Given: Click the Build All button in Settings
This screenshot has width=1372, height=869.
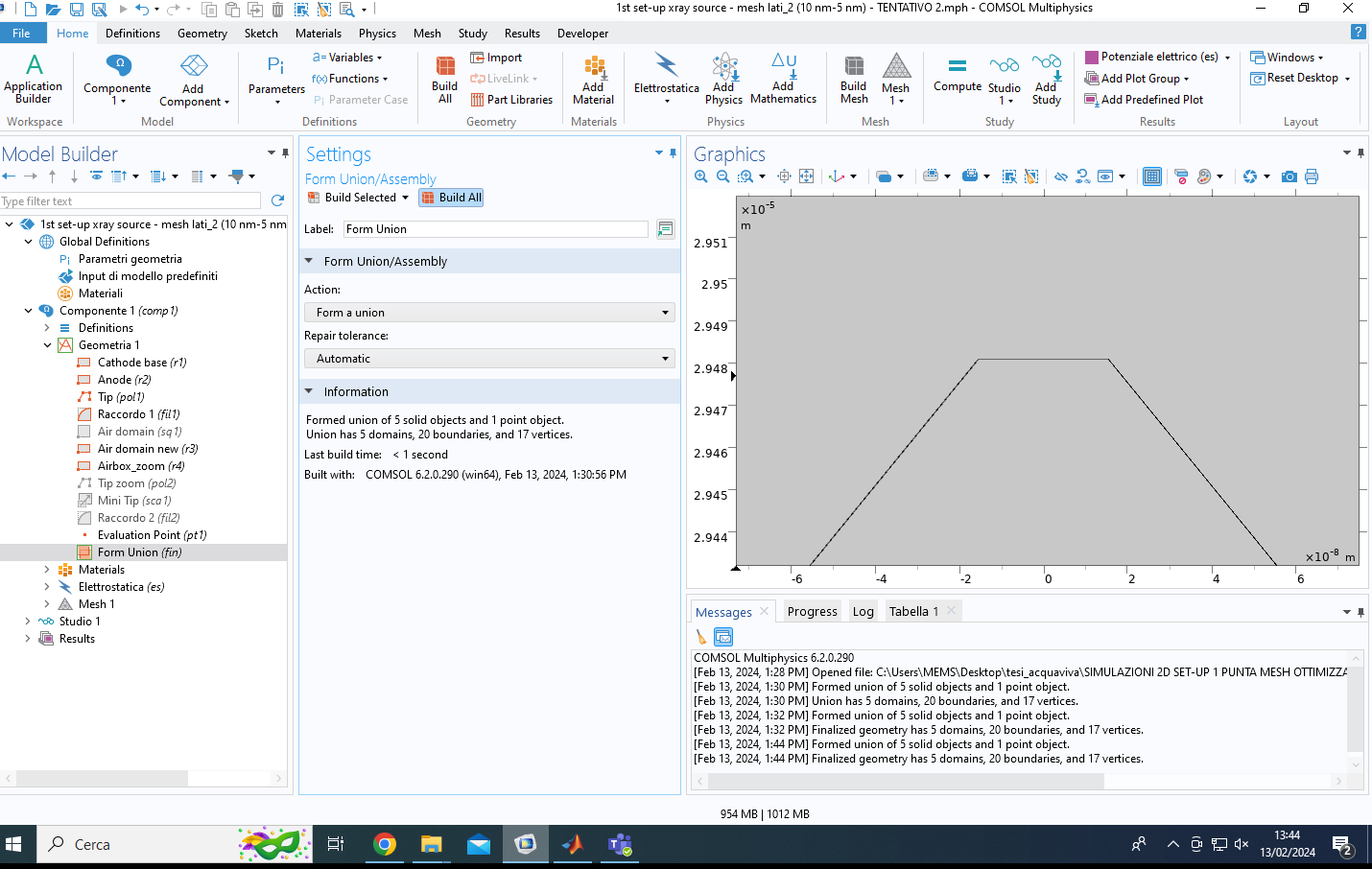Looking at the screenshot, I should pos(451,198).
